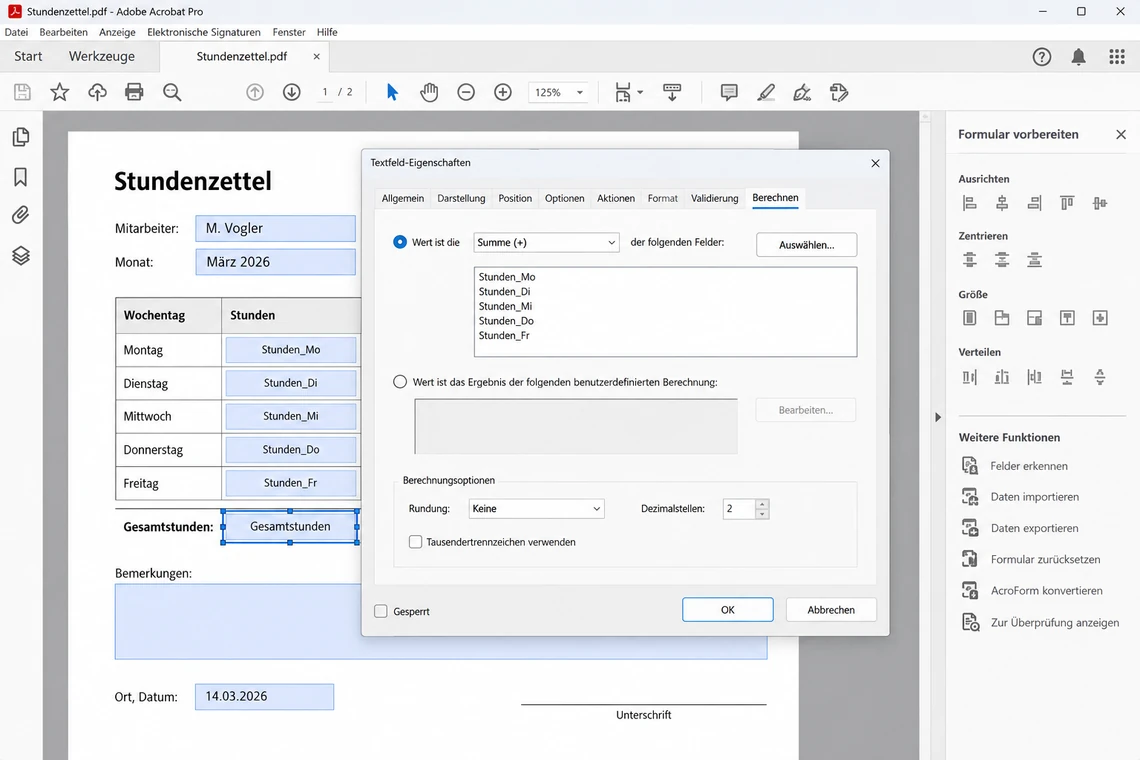Open the attachments paperclip icon

click(21, 215)
